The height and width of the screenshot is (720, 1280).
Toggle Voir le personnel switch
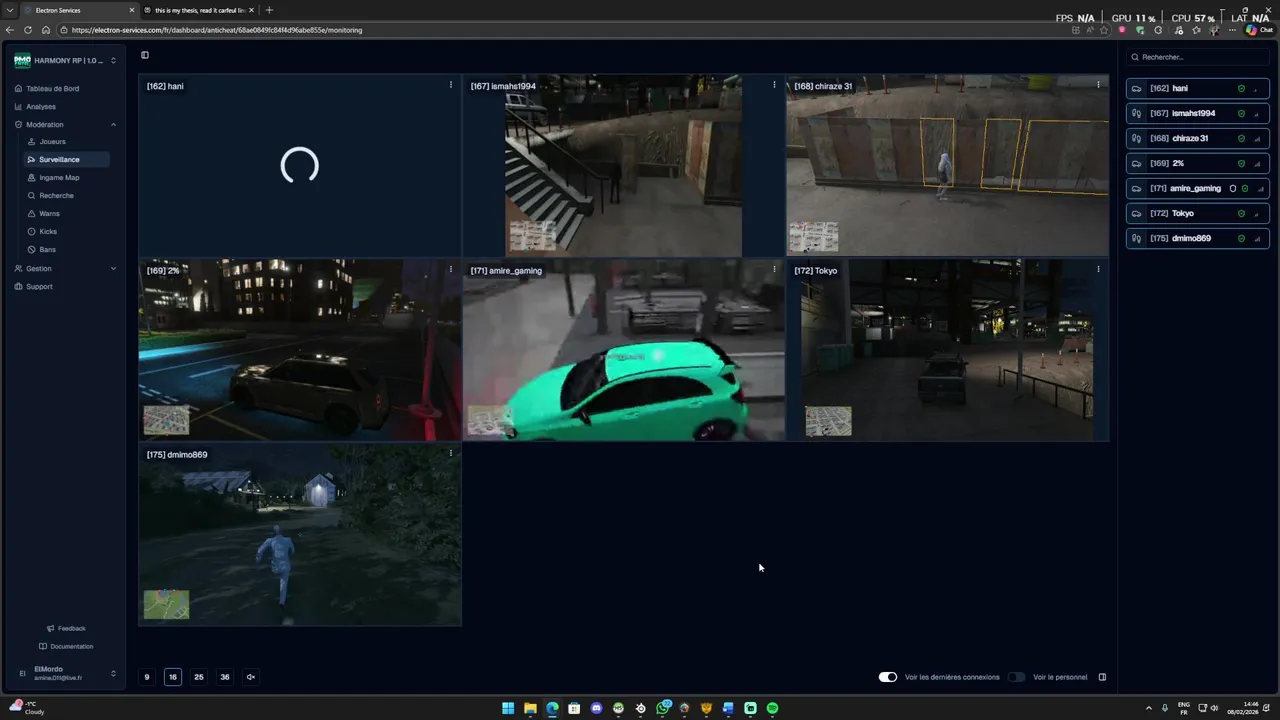tap(1017, 677)
